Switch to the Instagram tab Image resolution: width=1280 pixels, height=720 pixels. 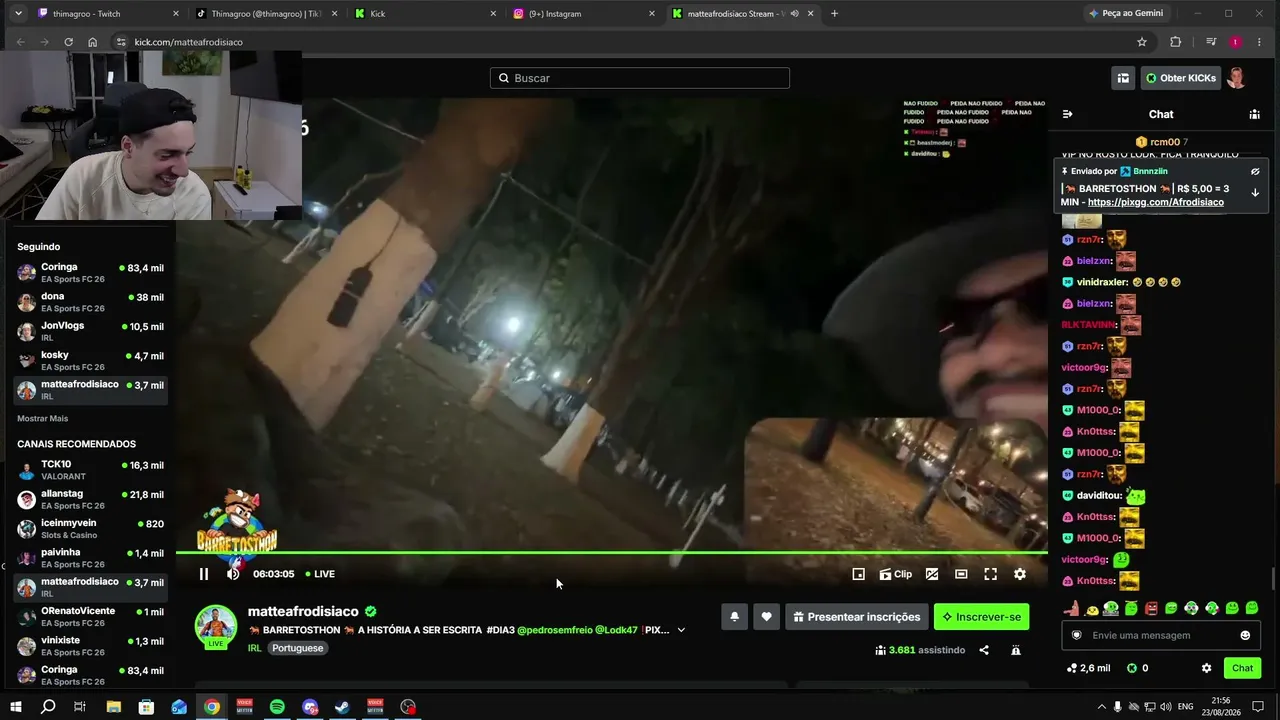(x=585, y=14)
